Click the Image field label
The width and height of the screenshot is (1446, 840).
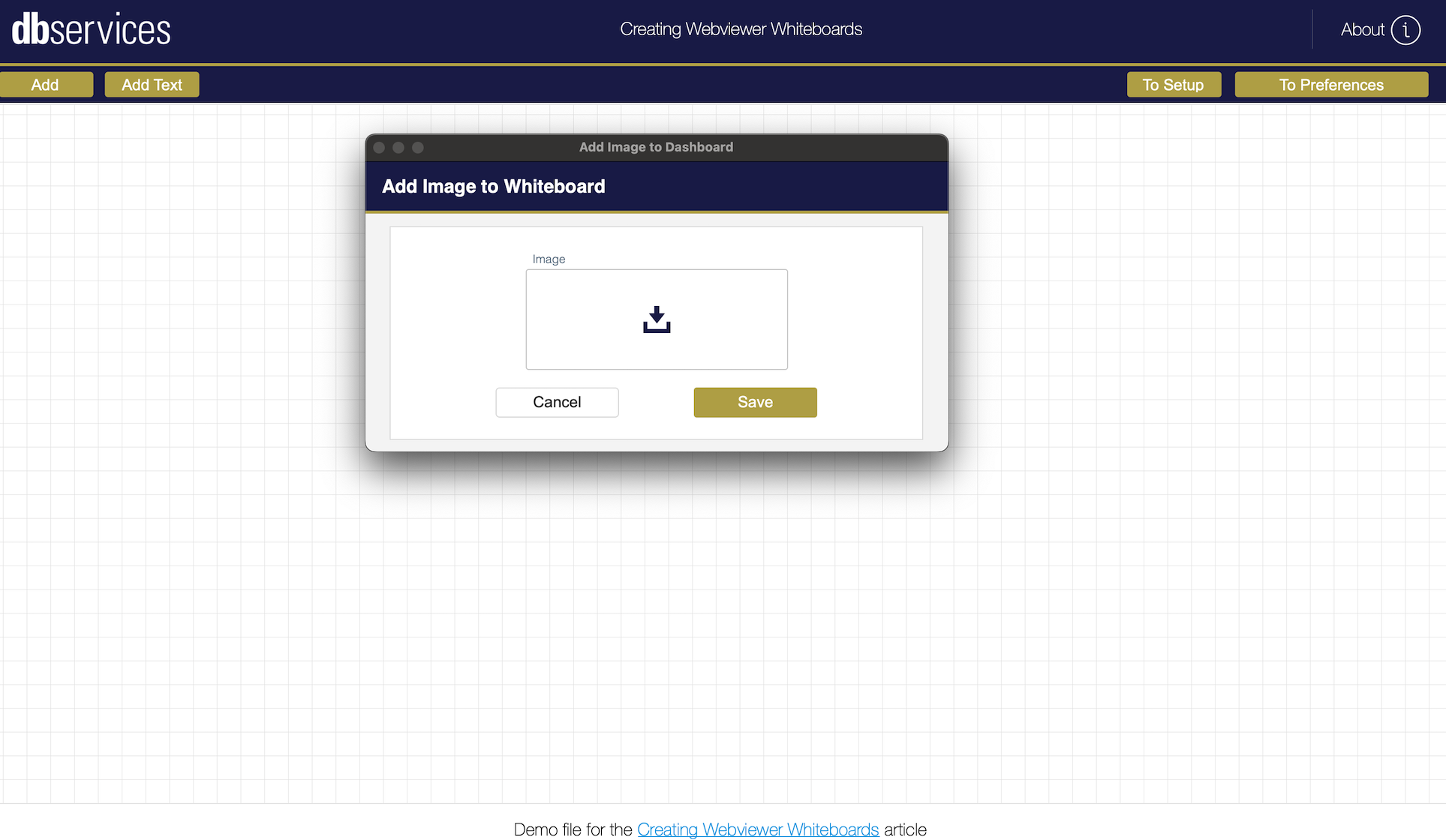tap(549, 259)
